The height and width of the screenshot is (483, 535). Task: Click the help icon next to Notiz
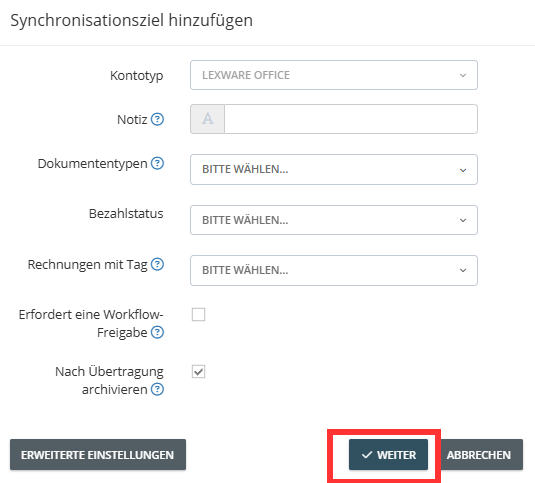[157, 119]
